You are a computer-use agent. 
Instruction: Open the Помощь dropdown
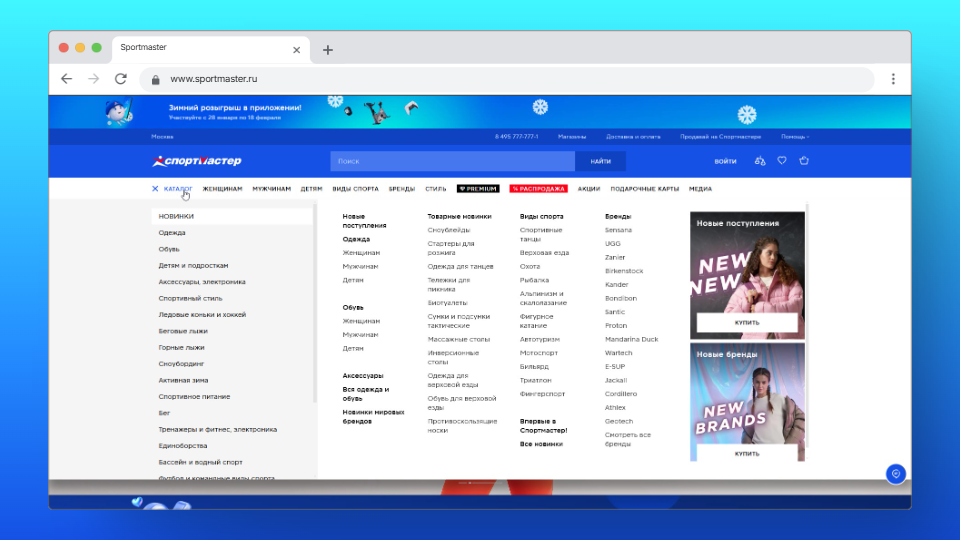click(795, 137)
